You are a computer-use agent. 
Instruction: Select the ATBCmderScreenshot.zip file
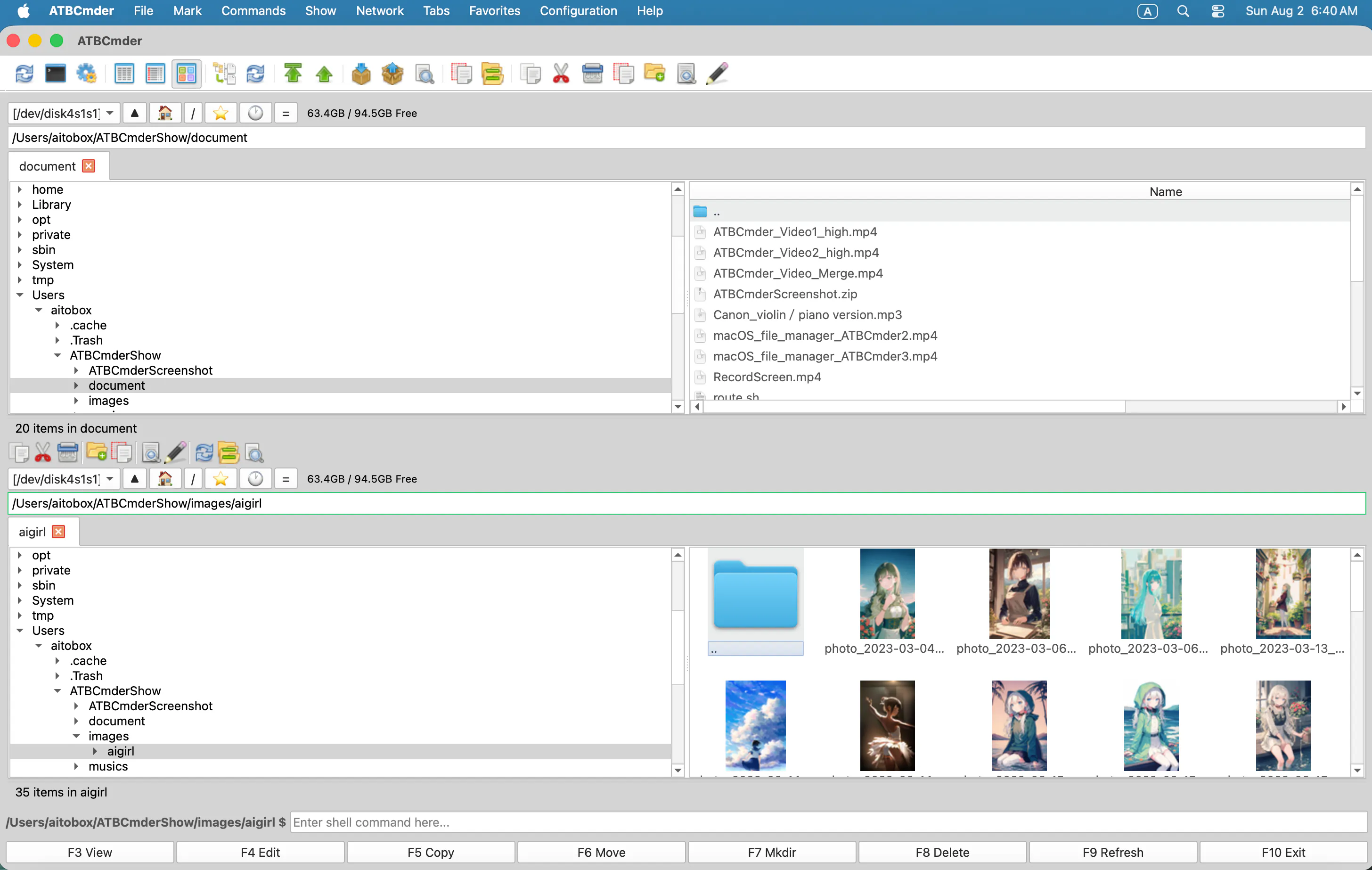784,294
